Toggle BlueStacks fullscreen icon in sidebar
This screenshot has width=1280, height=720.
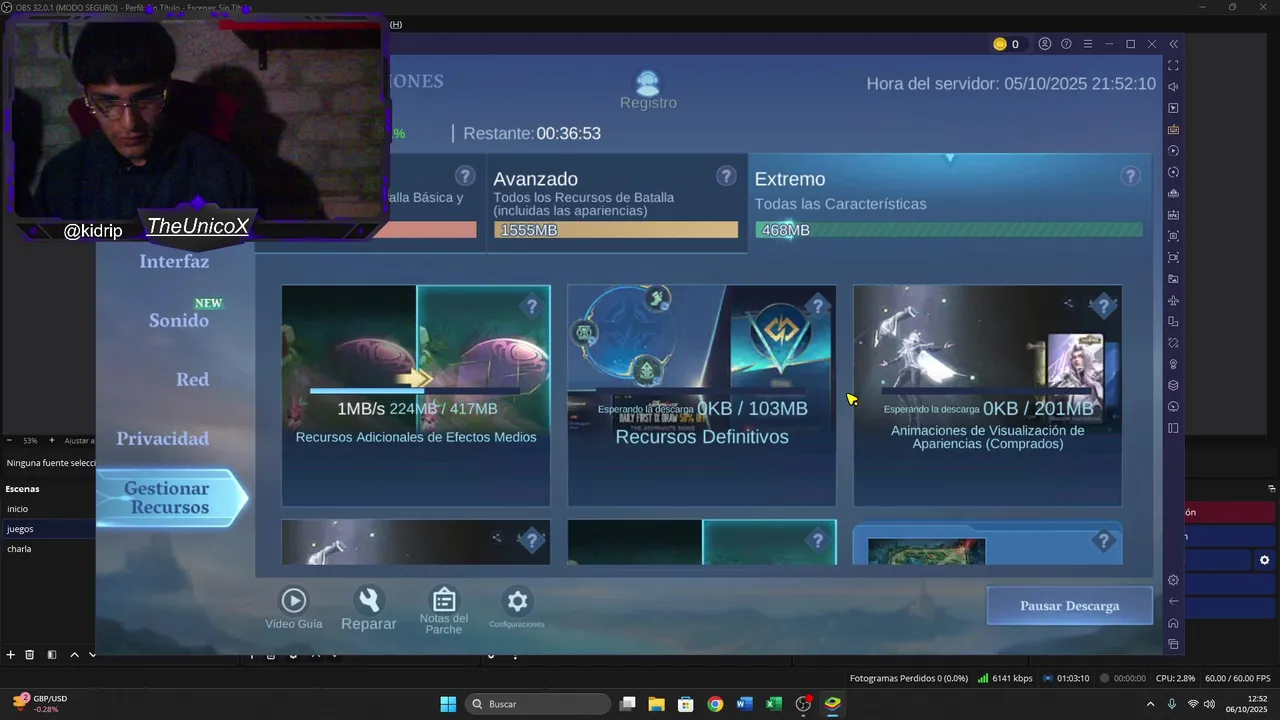coord(1173,65)
